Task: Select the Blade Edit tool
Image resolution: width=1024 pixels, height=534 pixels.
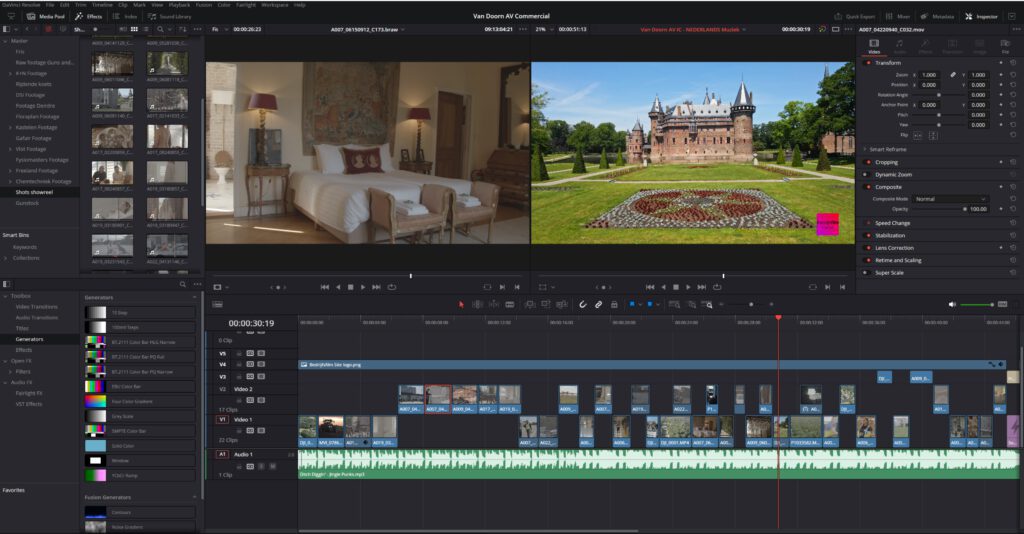Action: 510,304
